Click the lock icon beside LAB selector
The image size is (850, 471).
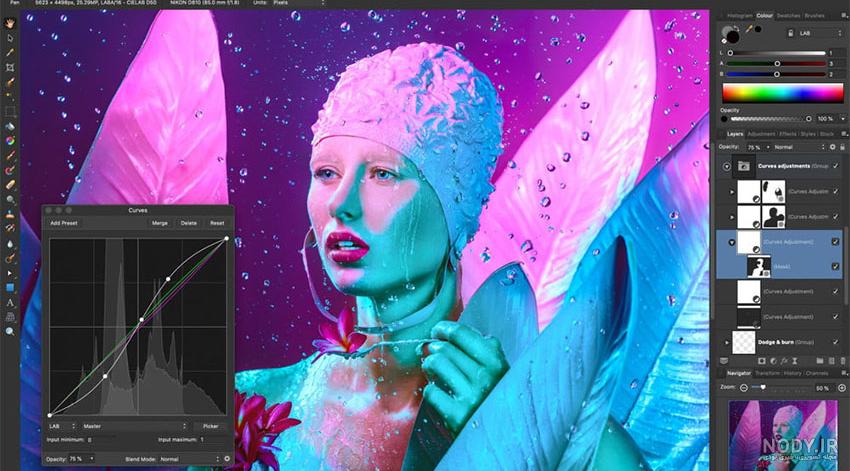(790, 33)
